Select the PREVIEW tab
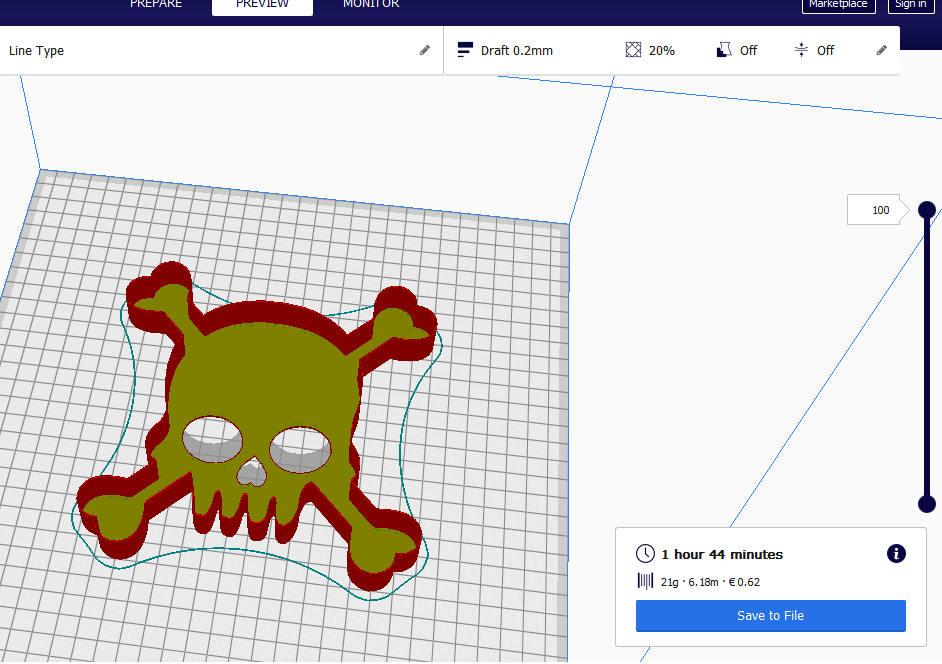Screen dimensions: 942x664 (x=262, y=6)
